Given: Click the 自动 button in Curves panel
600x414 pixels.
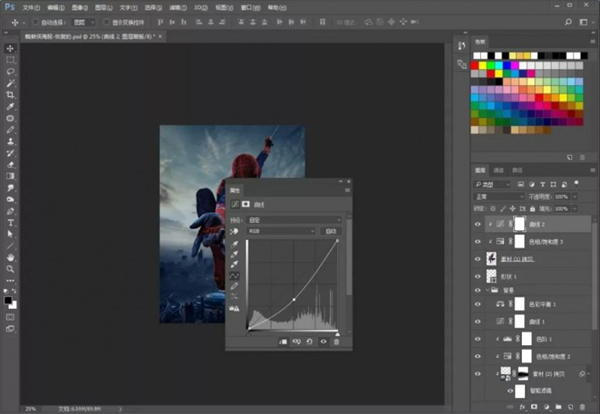Looking at the screenshot, I should pos(330,229).
